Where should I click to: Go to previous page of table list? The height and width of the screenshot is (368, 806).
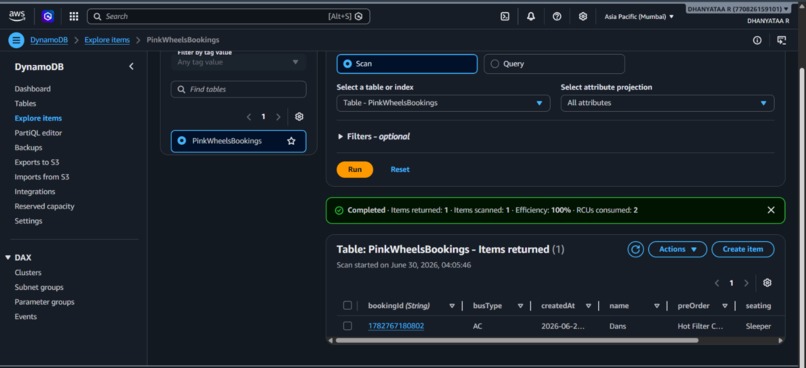pyautogui.click(x=249, y=117)
